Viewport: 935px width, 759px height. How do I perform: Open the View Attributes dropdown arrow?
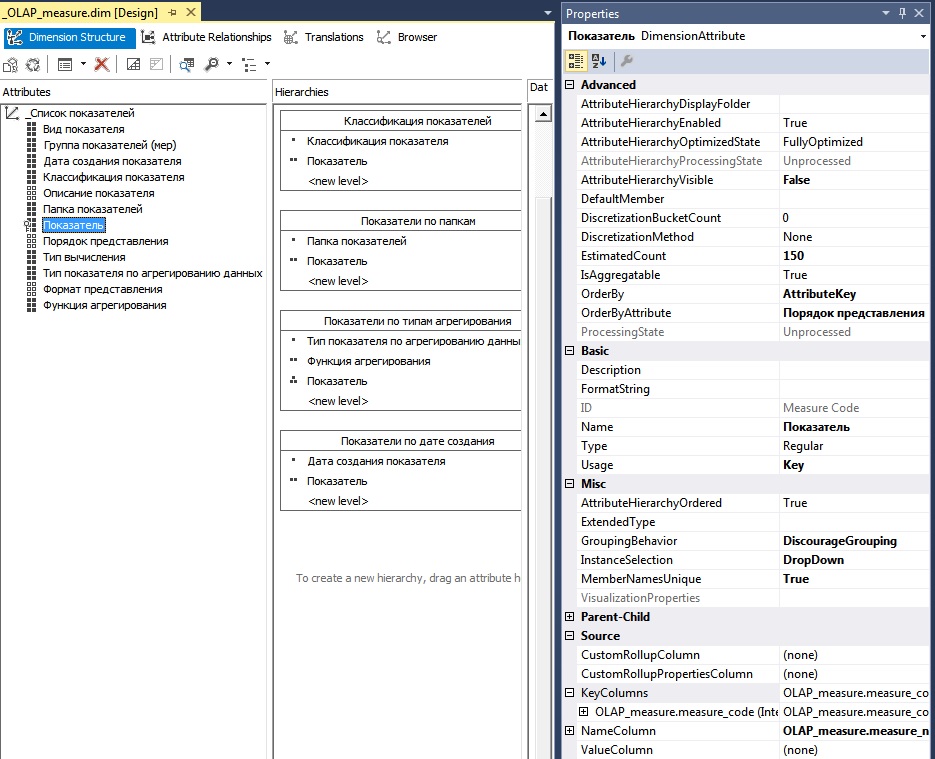pos(83,64)
